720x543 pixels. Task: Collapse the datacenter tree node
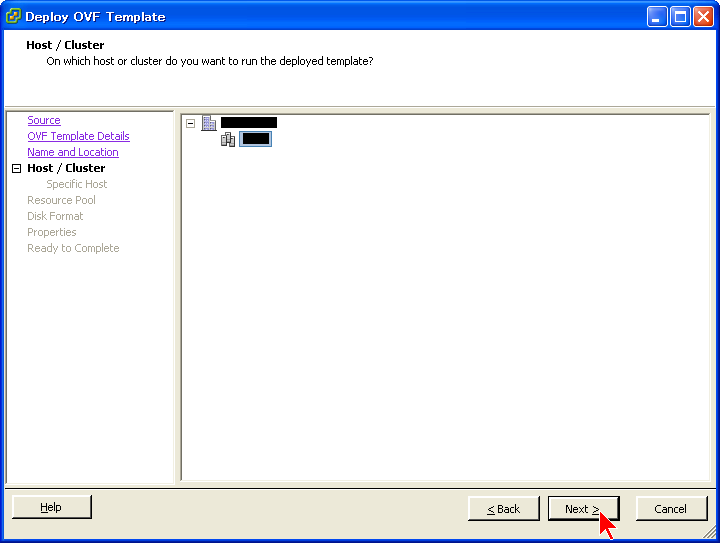pos(191,123)
